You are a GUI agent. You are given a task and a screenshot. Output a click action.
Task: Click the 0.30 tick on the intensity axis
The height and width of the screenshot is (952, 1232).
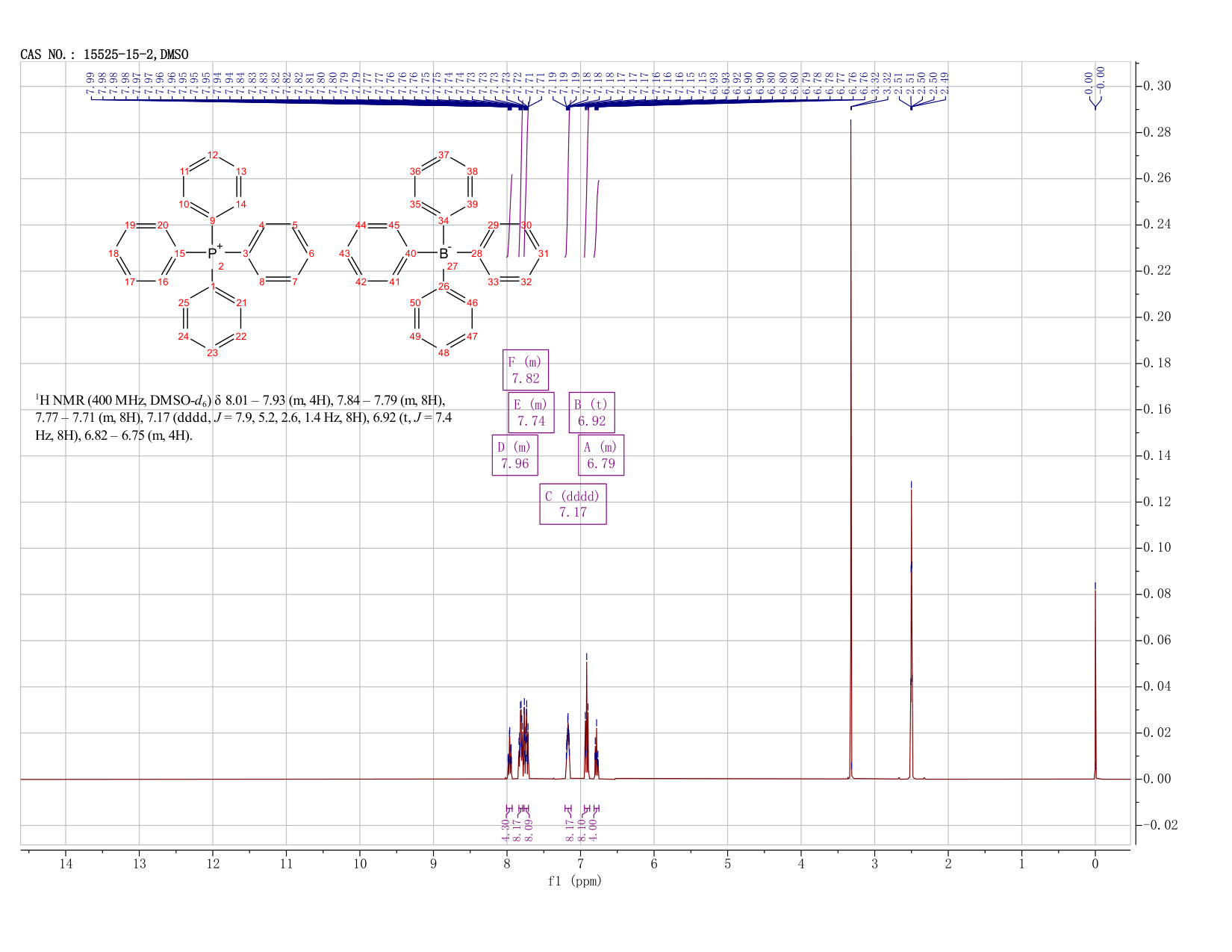tap(1156, 87)
